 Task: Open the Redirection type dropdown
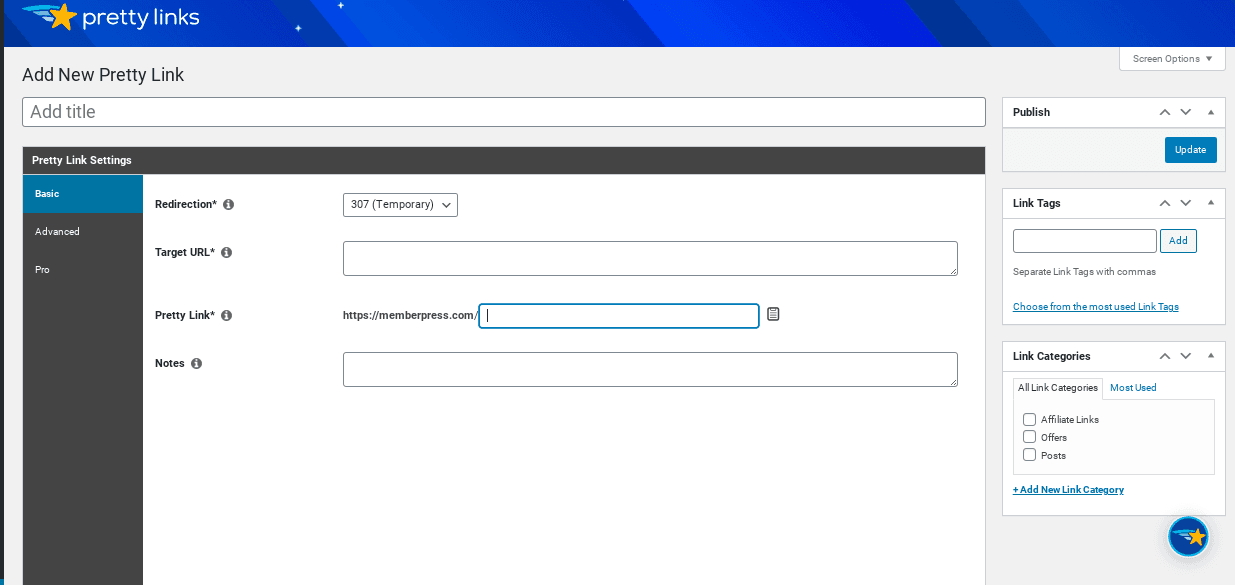coord(400,204)
